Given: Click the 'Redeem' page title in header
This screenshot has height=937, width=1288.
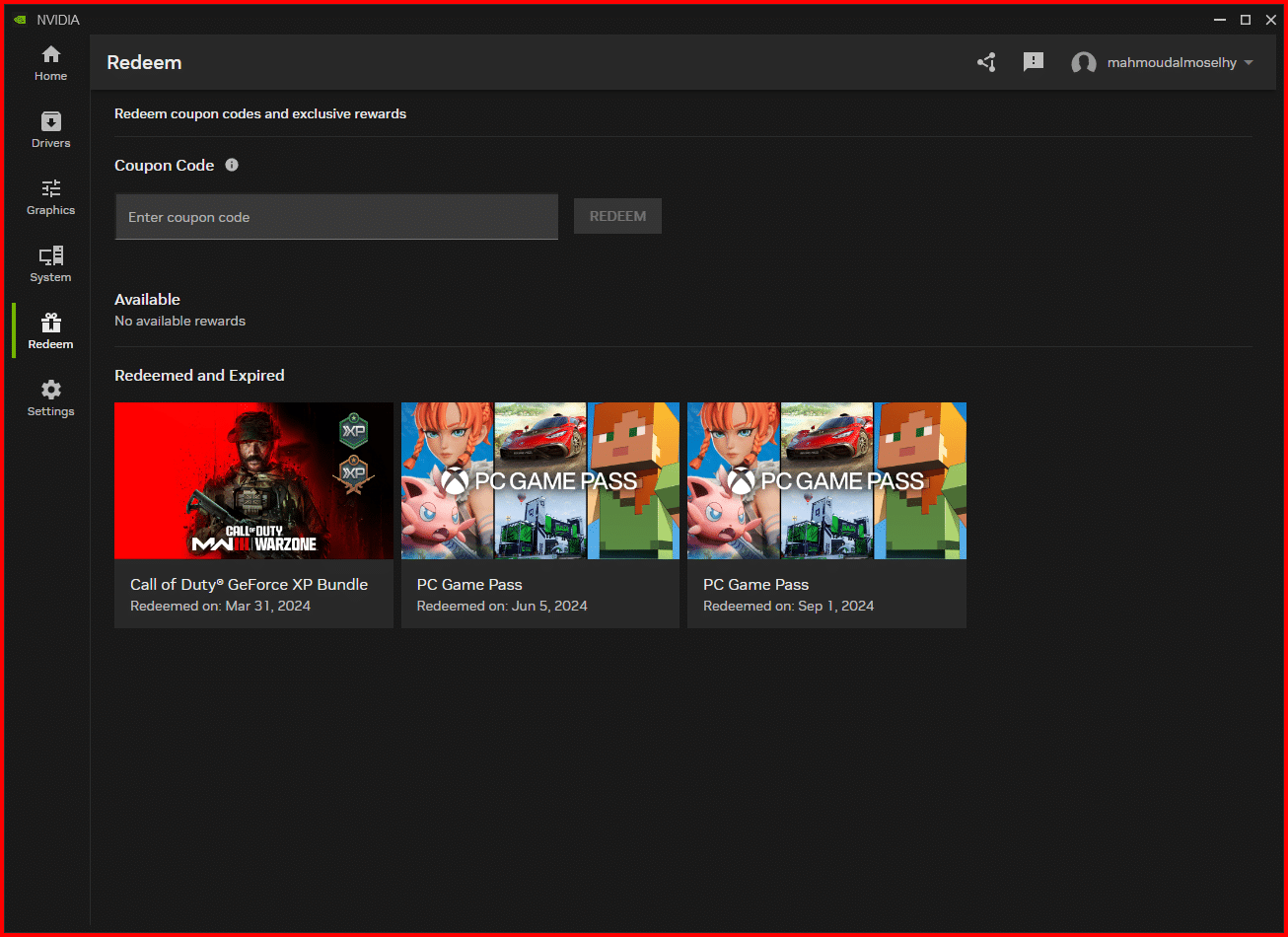Looking at the screenshot, I should (x=144, y=62).
